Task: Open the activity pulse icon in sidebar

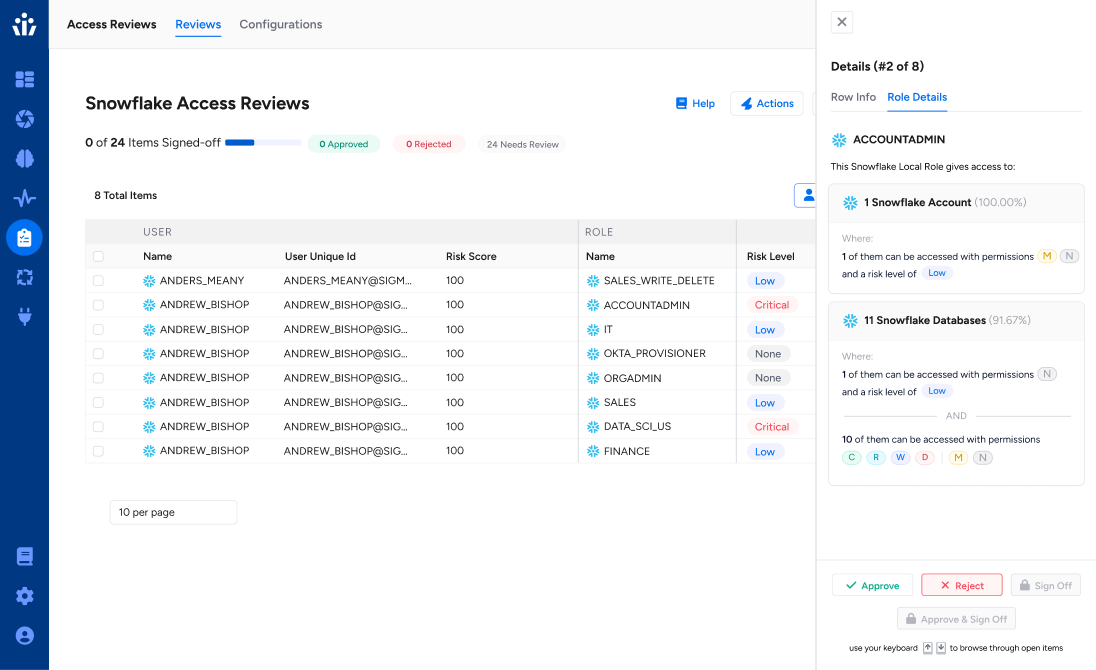Action: [x=24, y=198]
